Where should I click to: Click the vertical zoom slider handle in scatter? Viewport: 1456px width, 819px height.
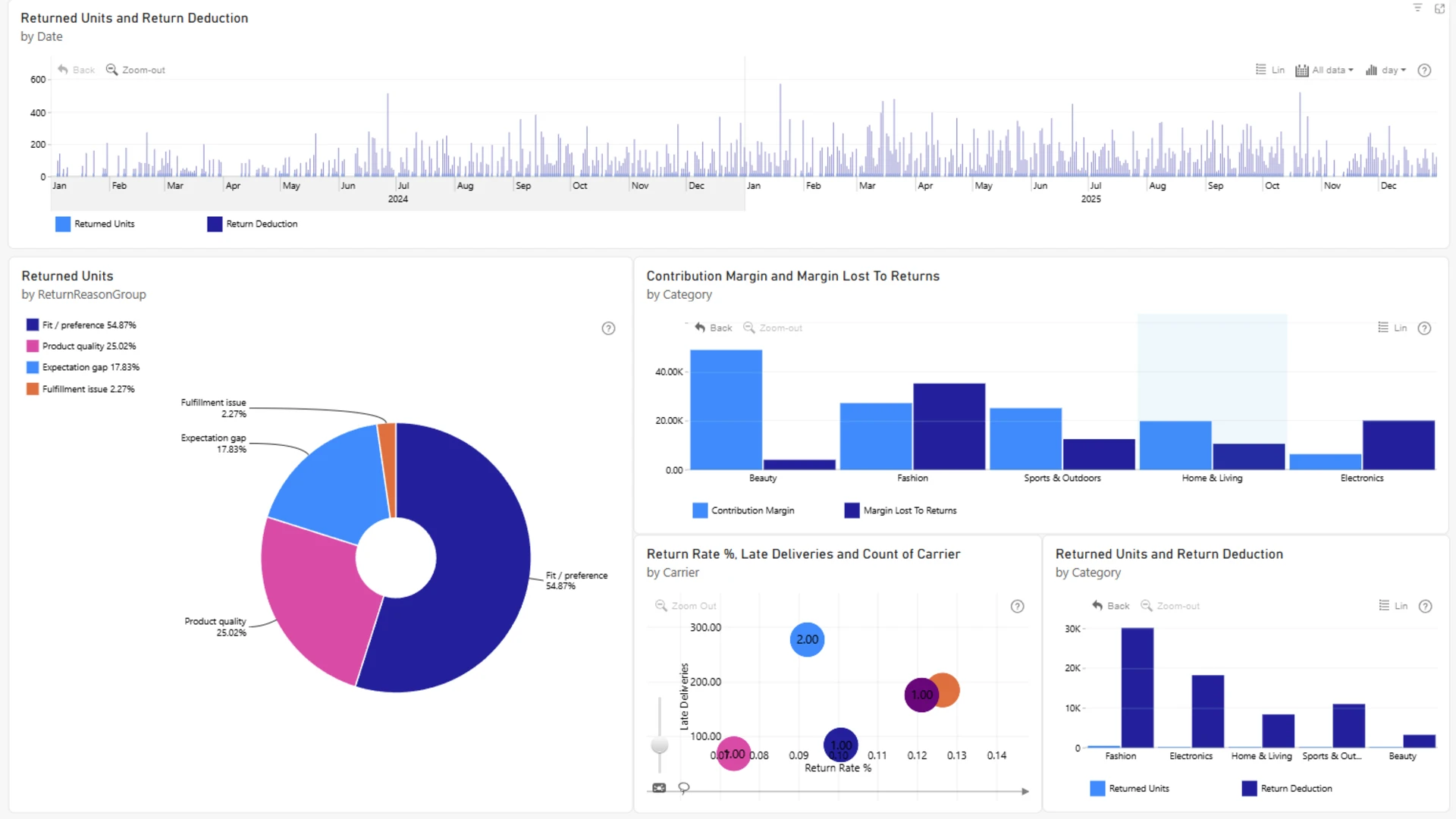[x=660, y=745]
